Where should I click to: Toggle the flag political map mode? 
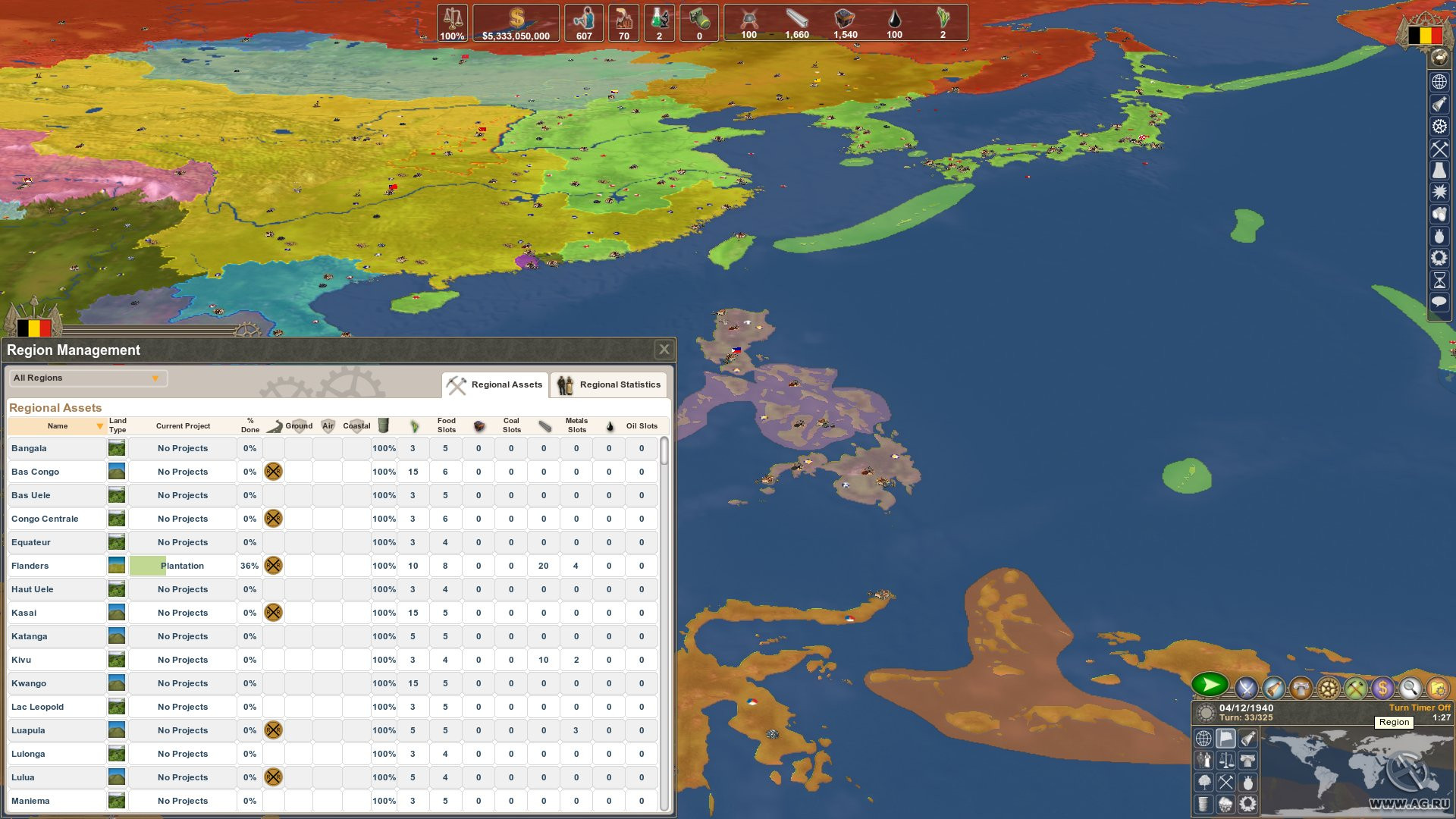click(x=1225, y=738)
